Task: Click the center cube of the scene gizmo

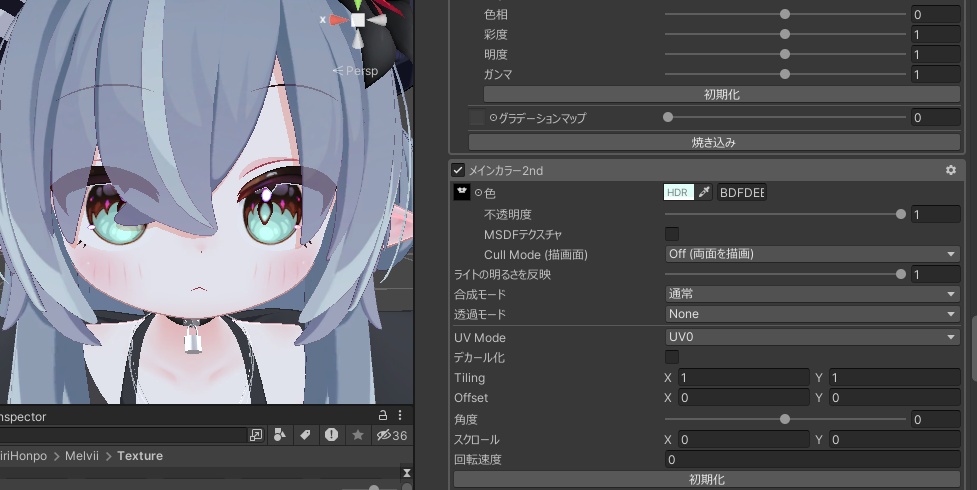Action: (358, 20)
